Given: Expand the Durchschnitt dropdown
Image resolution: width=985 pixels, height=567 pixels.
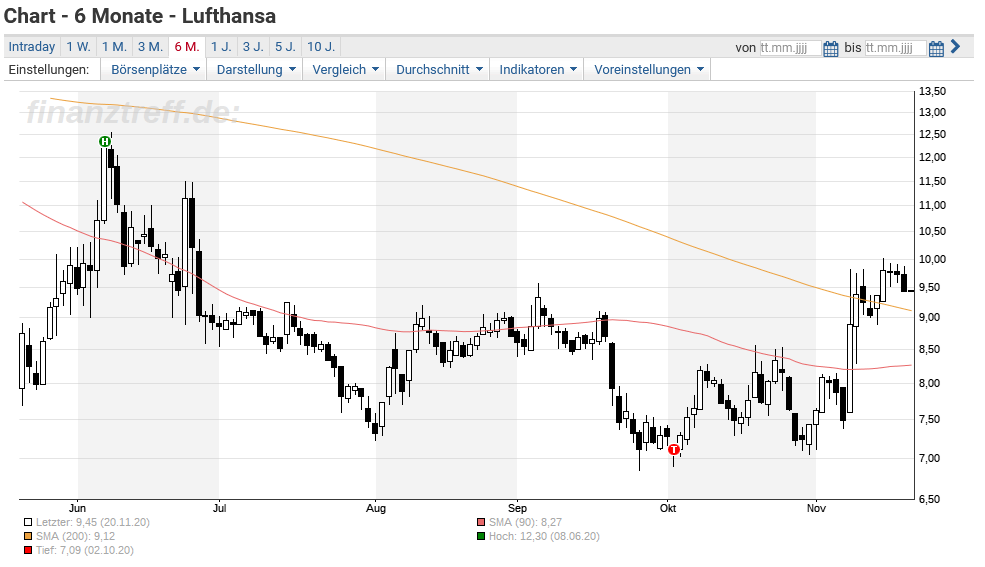Looking at the screenshot, I should pyautogui.click(x=438, y=70).
